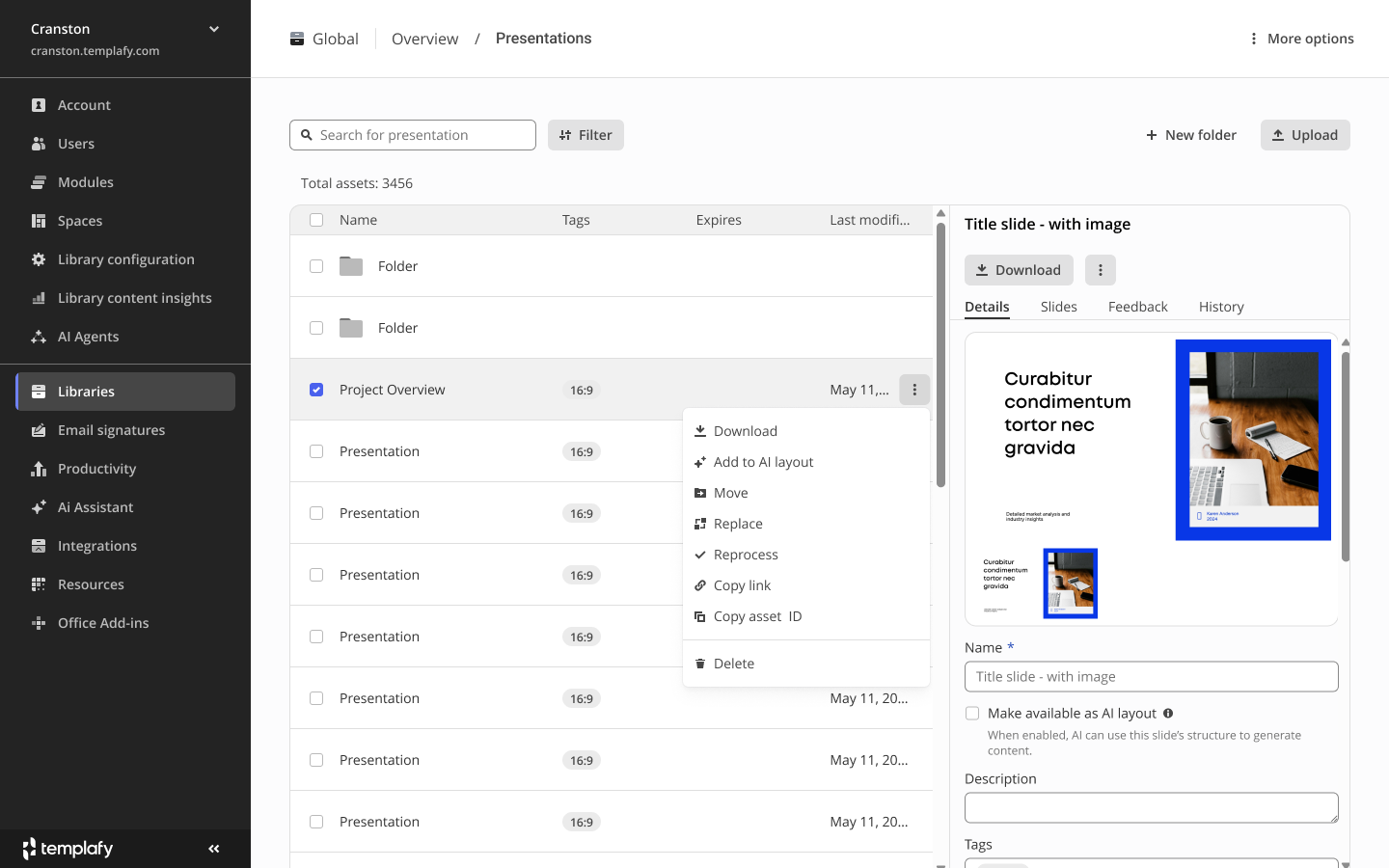Click the Spaces layout icon
Viewport: 1389px width, 868px height.
(x=39, y=221)
